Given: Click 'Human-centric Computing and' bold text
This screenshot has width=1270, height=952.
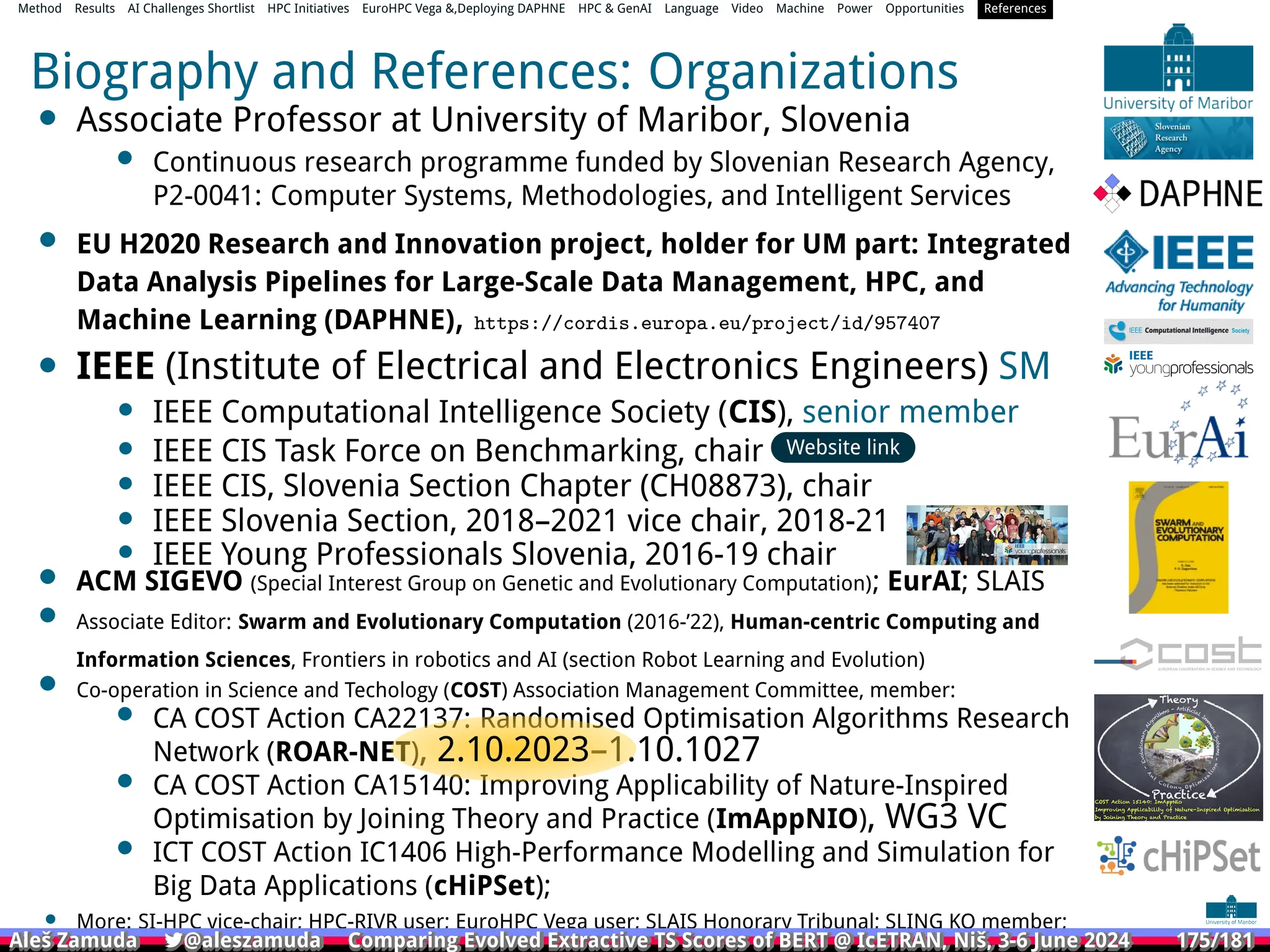Looking at the screenshot, I should pyautogui.click(x=885, y=621).
